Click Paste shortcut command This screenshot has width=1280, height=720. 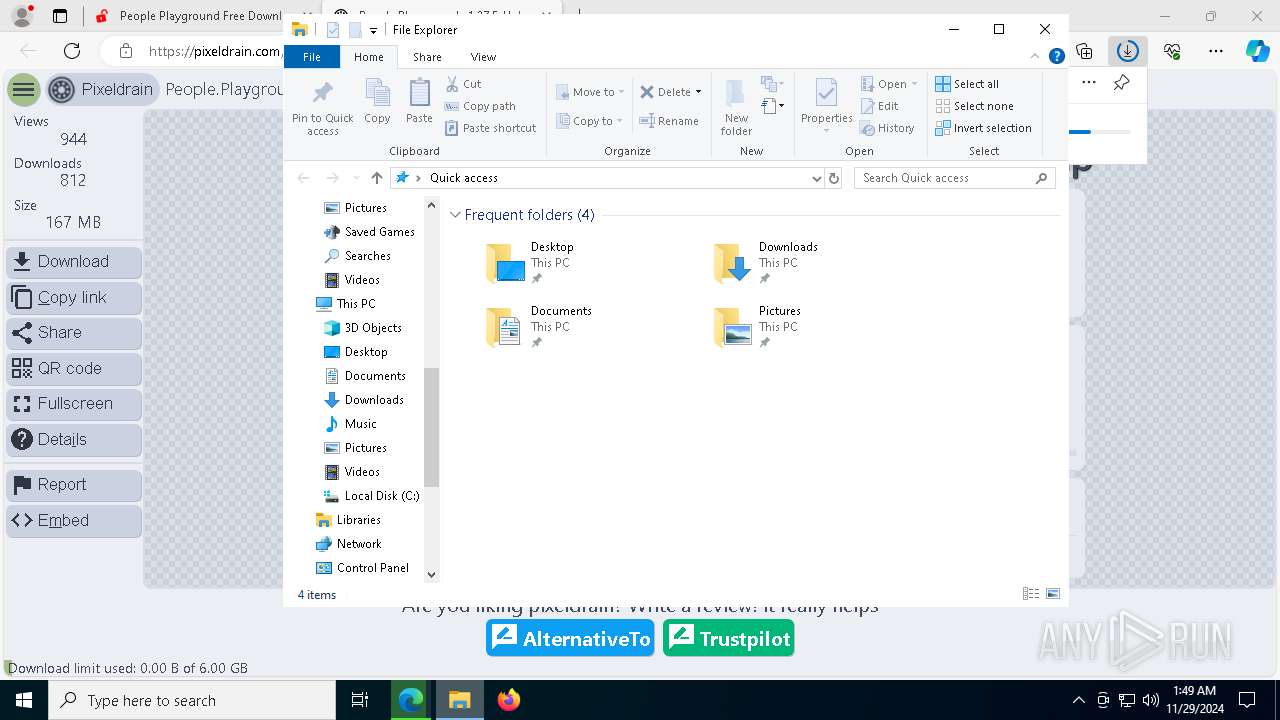click(491, 128)
